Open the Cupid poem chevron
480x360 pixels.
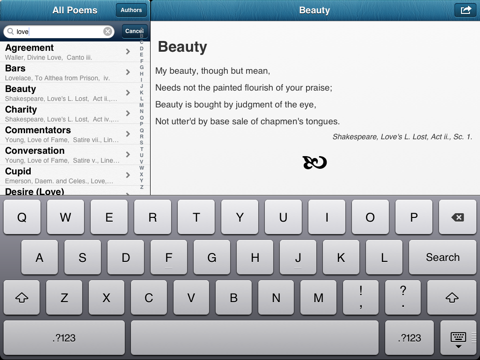128,175
